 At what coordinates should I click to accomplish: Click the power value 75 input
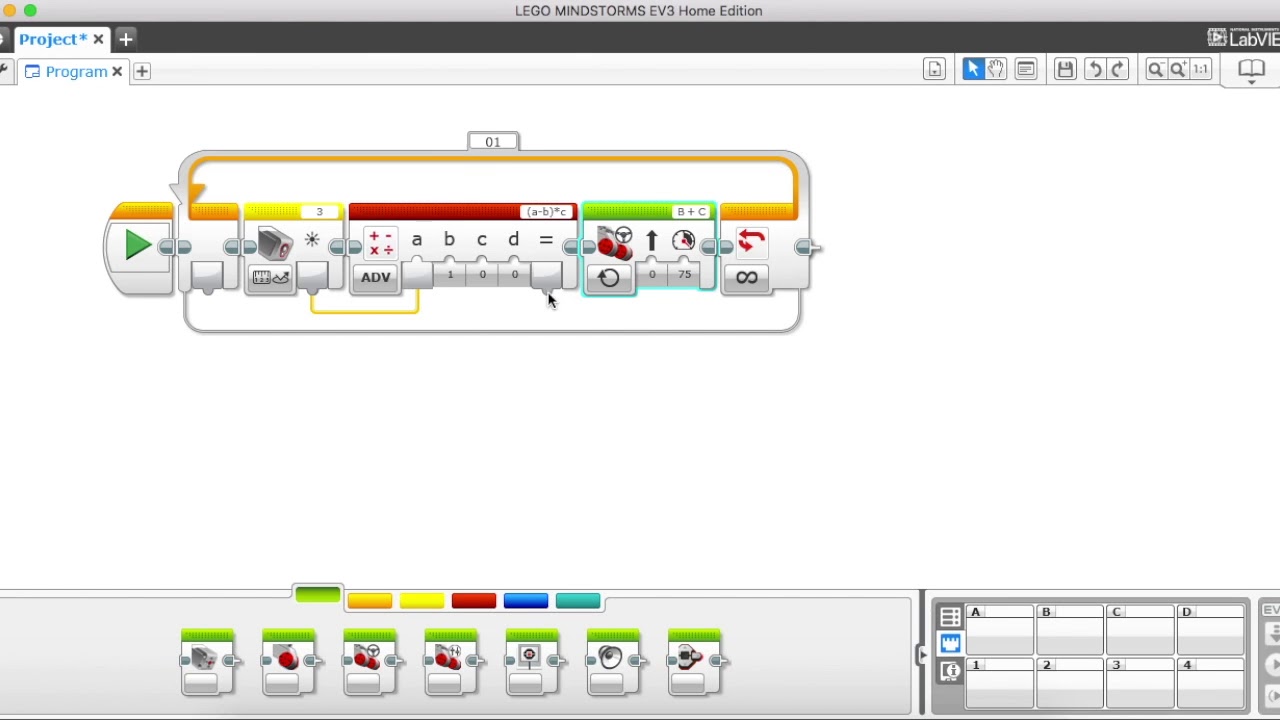685,274
